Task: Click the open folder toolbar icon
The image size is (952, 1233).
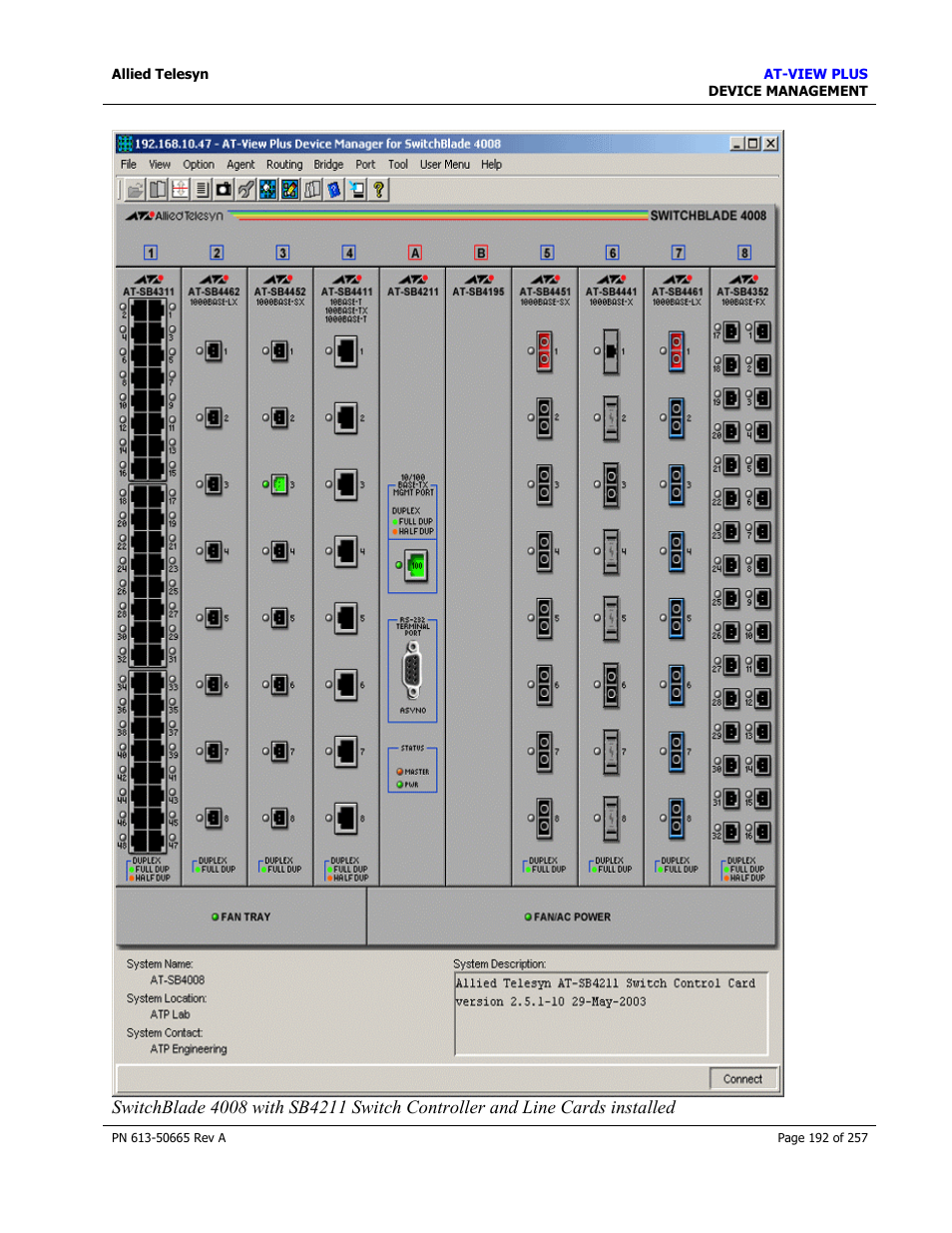Action: (x=136, y=190)
